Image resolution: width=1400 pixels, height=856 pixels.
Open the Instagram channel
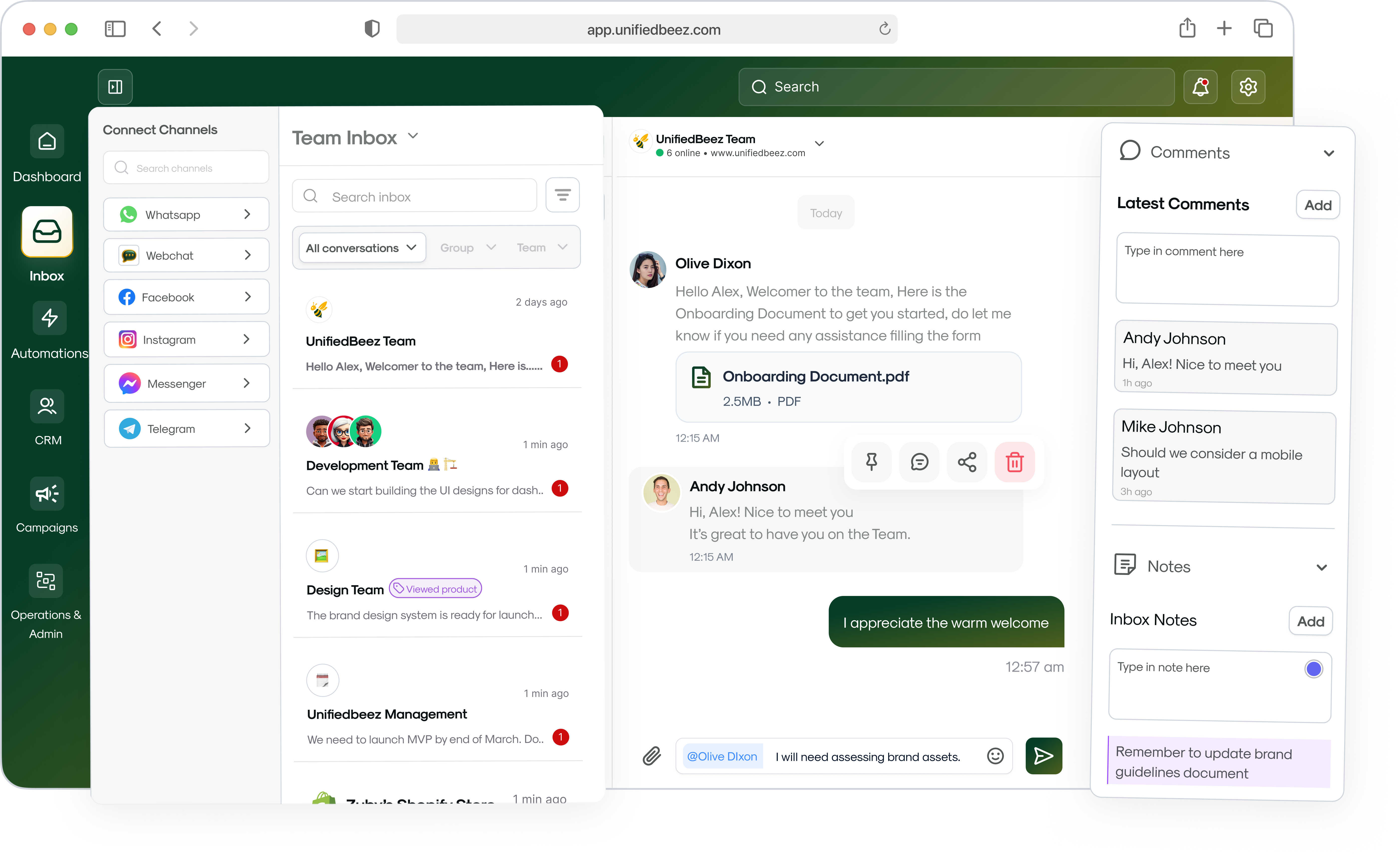[x=186, y=339]
